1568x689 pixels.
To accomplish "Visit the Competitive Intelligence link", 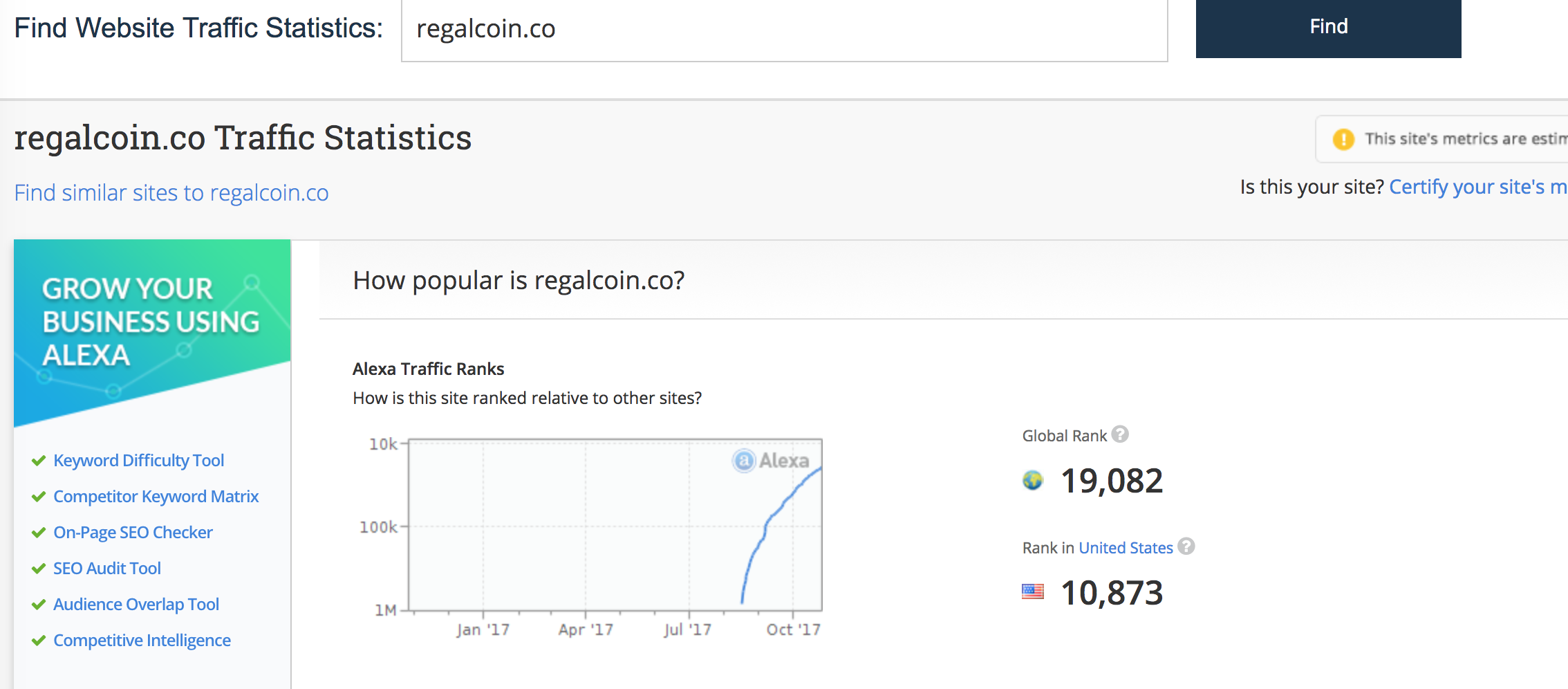I will 142,641.
